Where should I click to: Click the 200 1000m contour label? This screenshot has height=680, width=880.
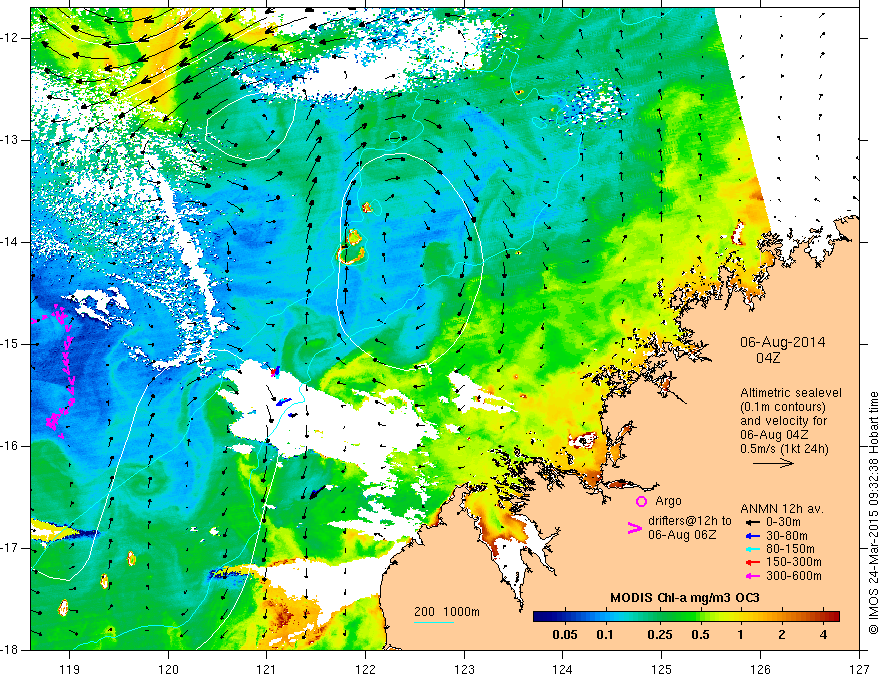point(447,612)
